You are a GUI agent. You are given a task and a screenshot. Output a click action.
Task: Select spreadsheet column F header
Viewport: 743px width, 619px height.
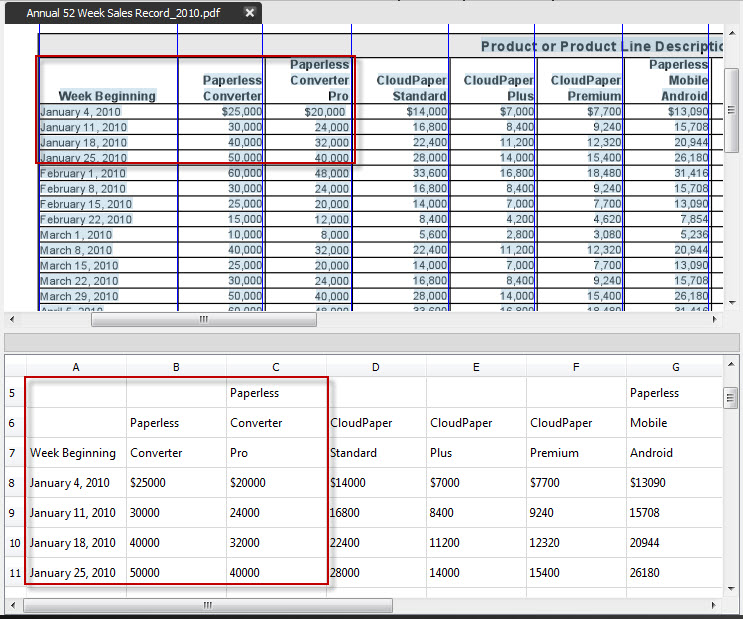click(x=576, y=367)
